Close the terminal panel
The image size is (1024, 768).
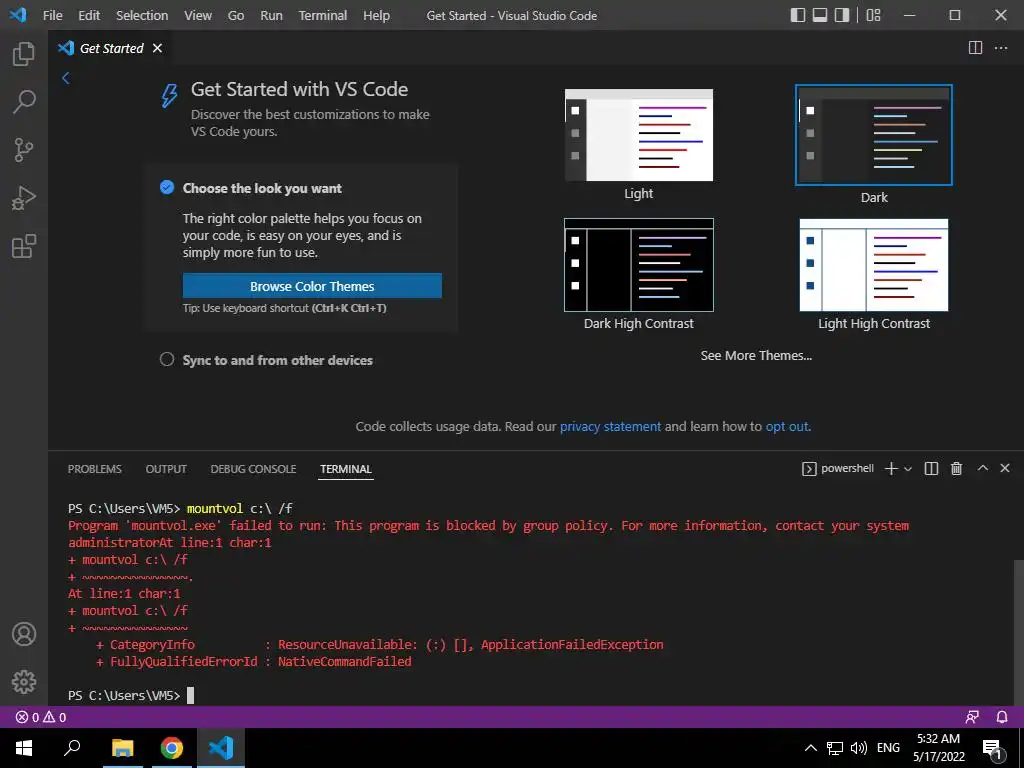1005,468
